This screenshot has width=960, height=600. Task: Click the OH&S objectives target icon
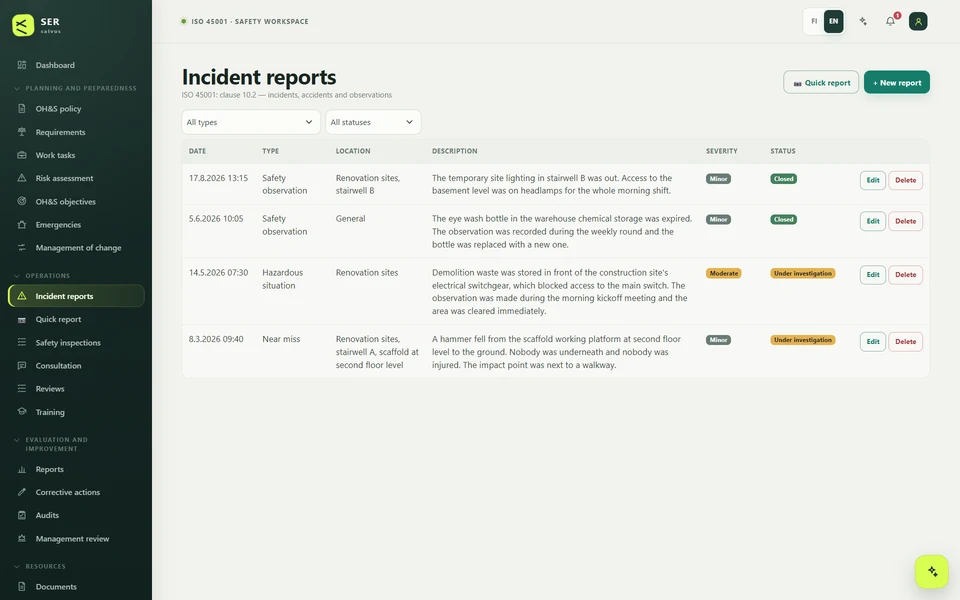(x=22, y=201)
